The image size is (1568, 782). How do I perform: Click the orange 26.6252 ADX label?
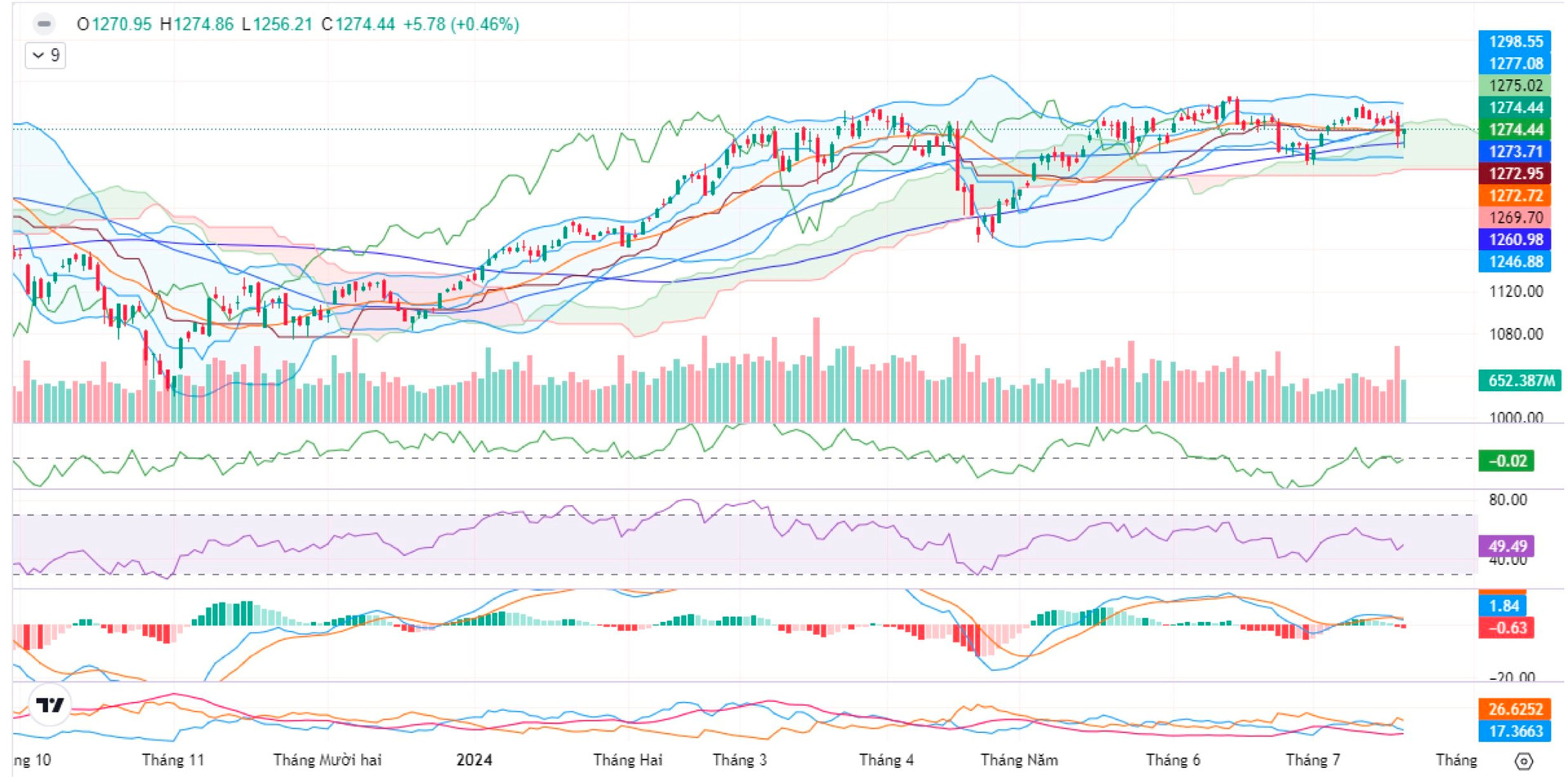pos(1515,709)
